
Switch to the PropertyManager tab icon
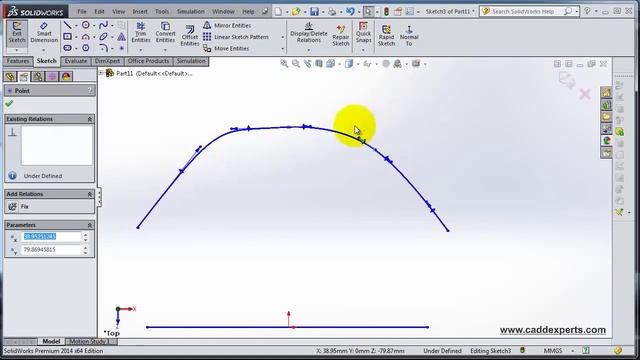[24, 76]
